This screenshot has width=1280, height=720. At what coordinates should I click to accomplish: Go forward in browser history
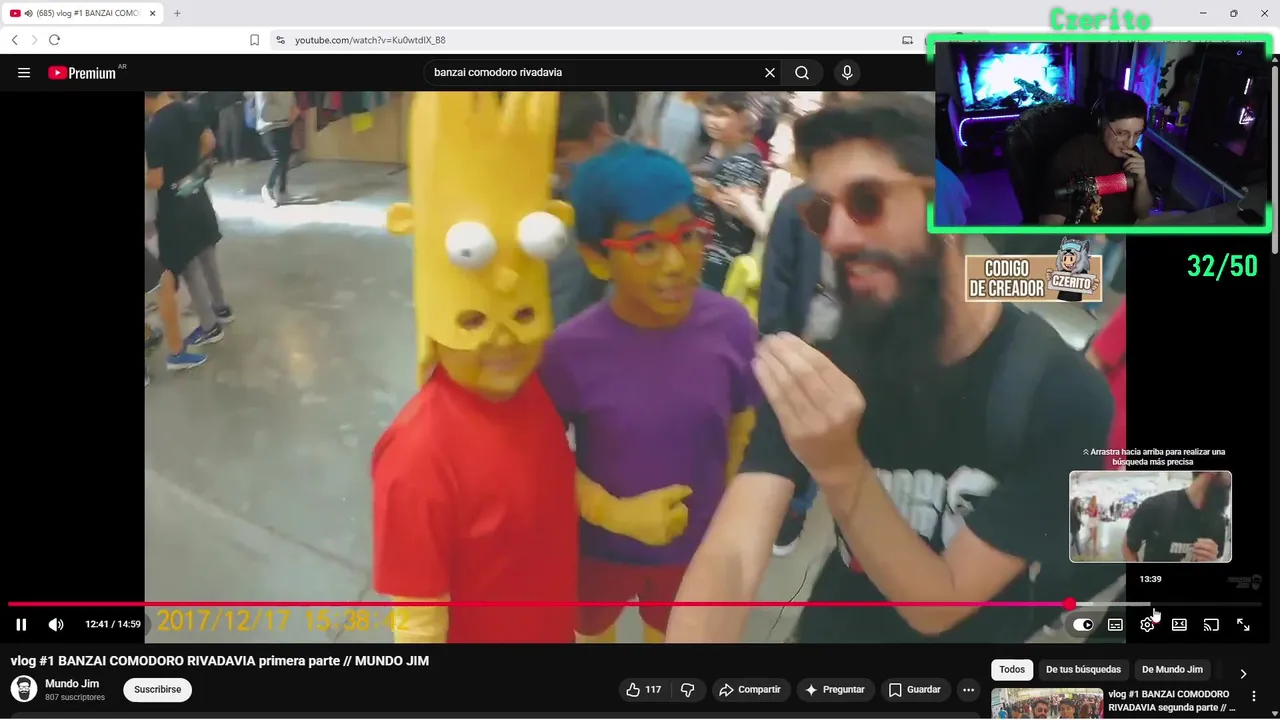tap(34, 40)
